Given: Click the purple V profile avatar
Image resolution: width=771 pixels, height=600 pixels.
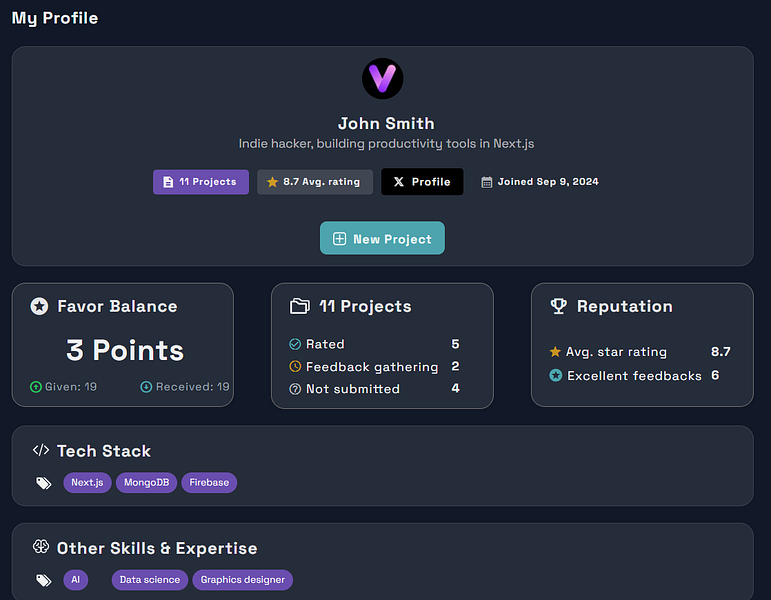Looking at the screenshot, I should (383, 79).
